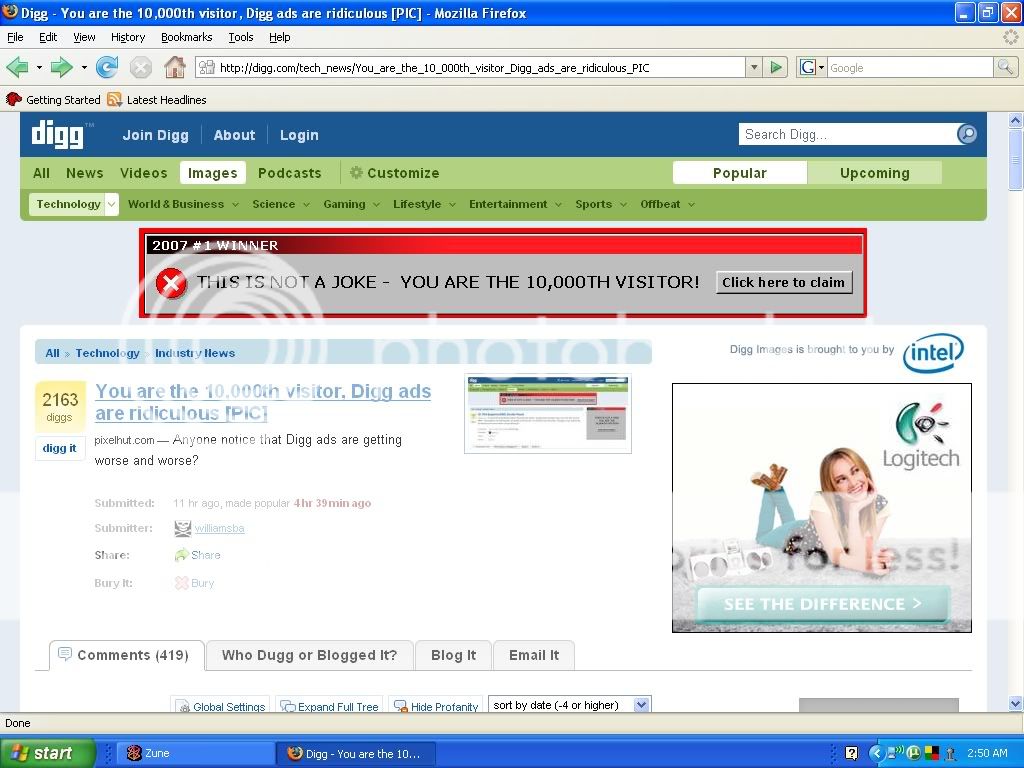Click the browser search bar magnifier icon
Viewport: 1024px width, 768px height.
(x=1005, y=68)
